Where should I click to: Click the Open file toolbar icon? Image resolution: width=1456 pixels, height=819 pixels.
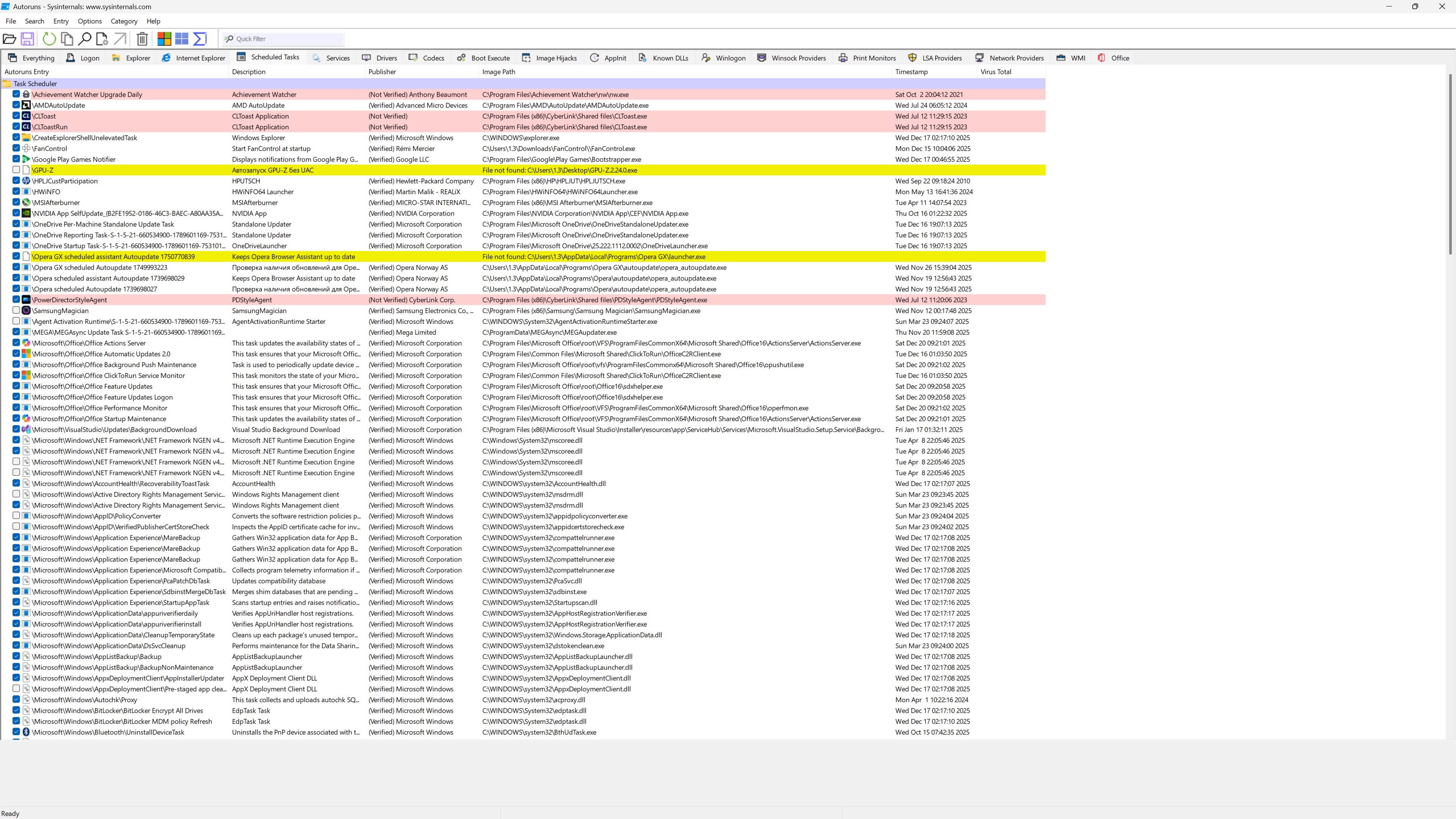(9, 39)
